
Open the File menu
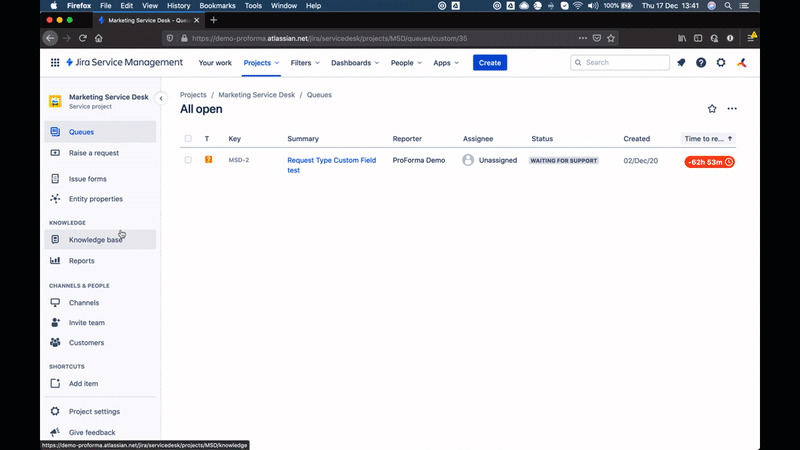106,6
